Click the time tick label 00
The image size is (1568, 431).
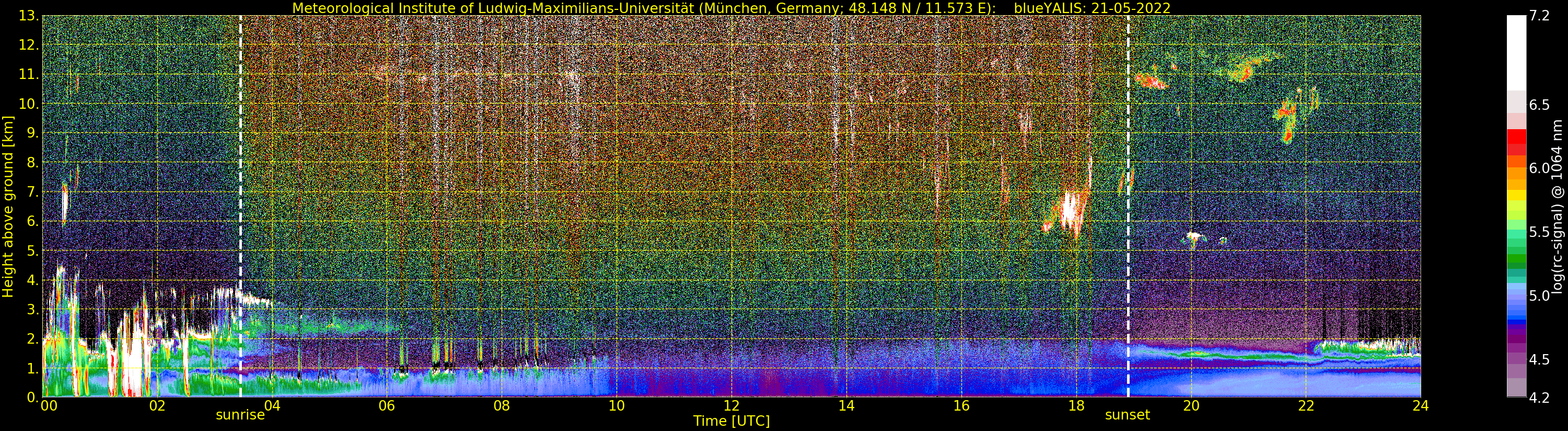coord(49,406)
